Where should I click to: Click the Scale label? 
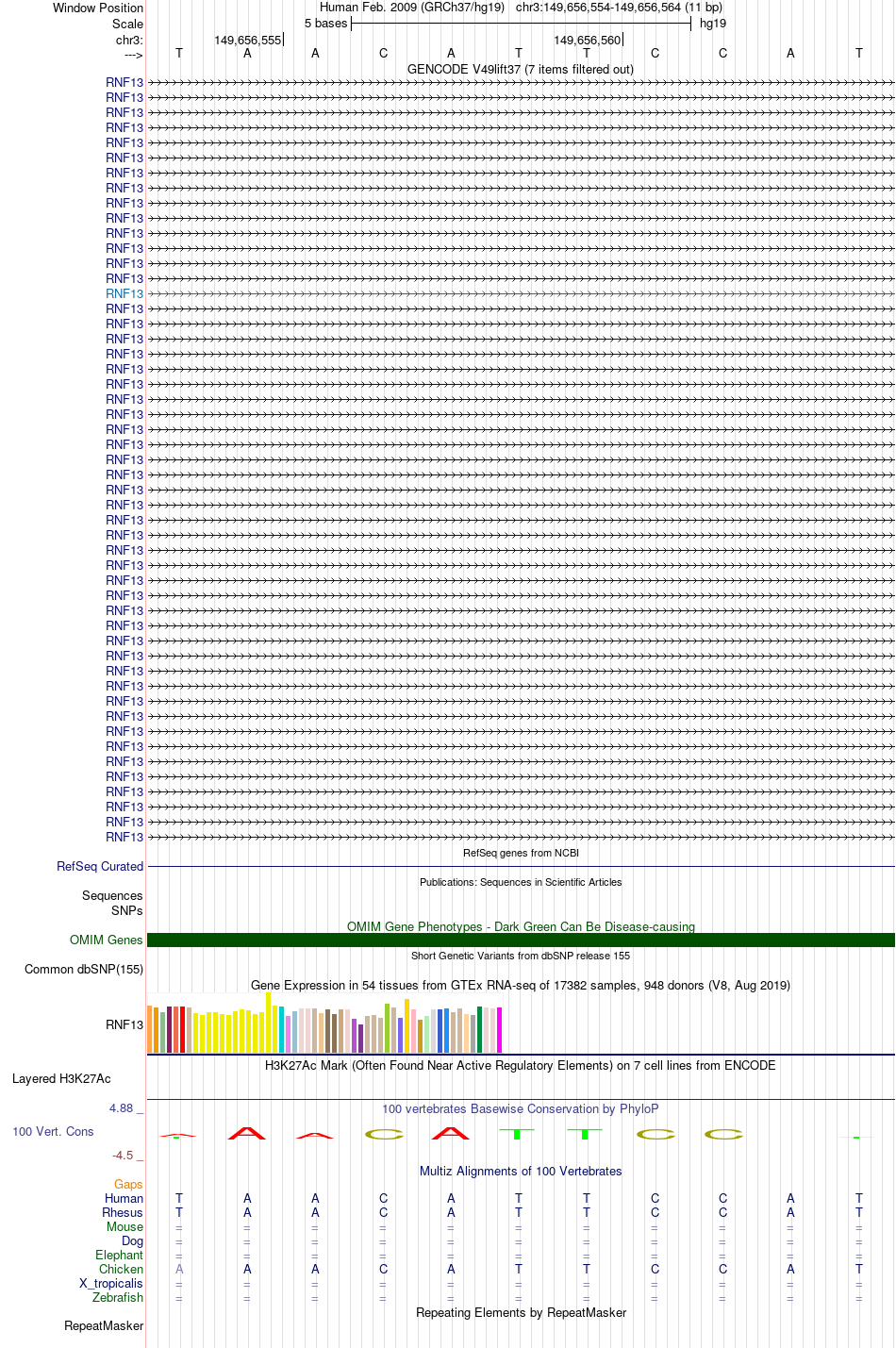[127, 24]
